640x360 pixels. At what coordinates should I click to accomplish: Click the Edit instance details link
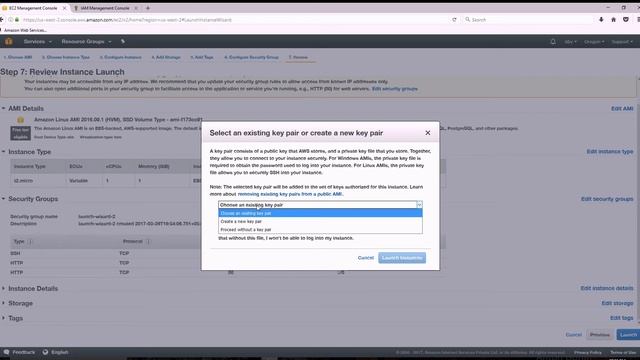(x=607, y=288)
